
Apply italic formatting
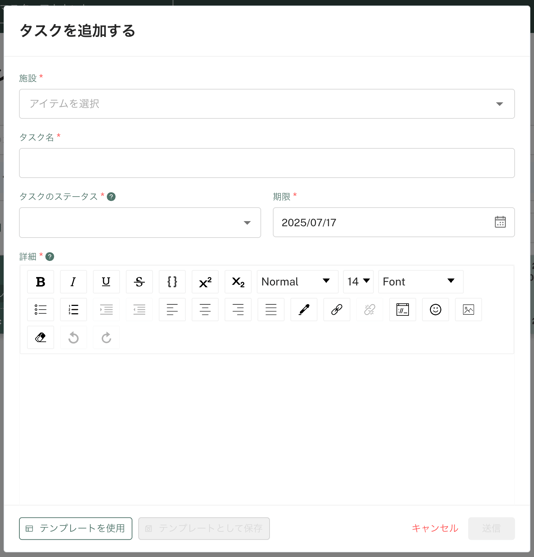coord(73,282)
